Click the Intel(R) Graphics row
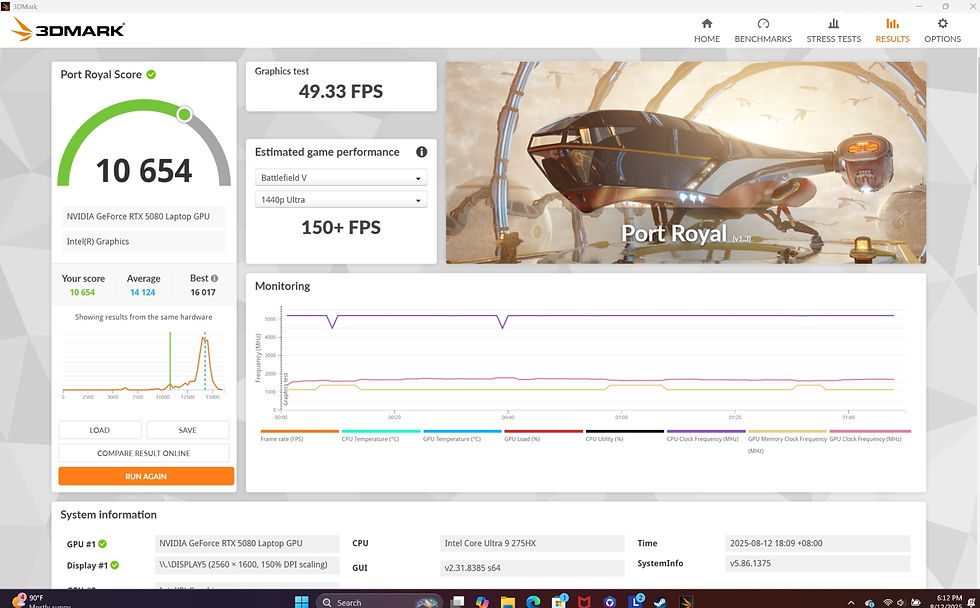 pyautogui.click(x=143, y=241)
